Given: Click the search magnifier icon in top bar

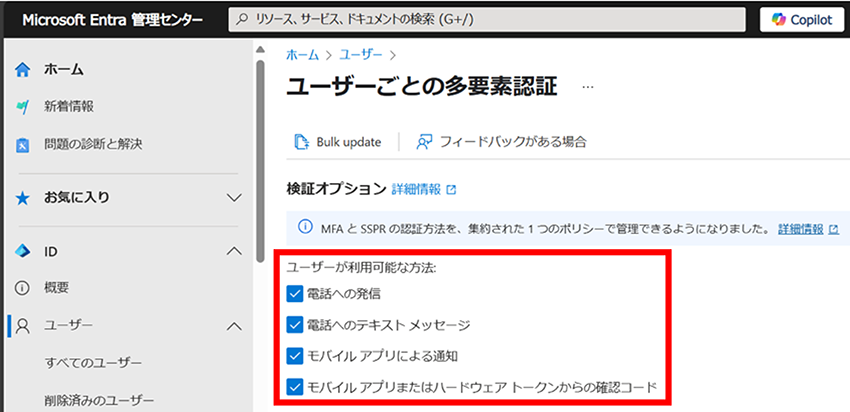Looking at the screenshot, I should pyautogui.click(x=244, y=20).
